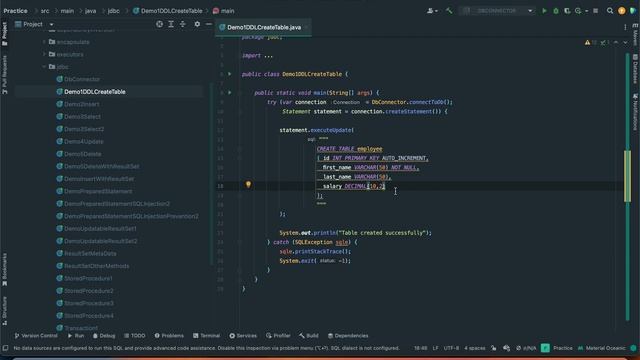Viewport: 640px width, 360px height.
Task: Collapse all nodes in the Project panel
Action: tap(182, 24)
